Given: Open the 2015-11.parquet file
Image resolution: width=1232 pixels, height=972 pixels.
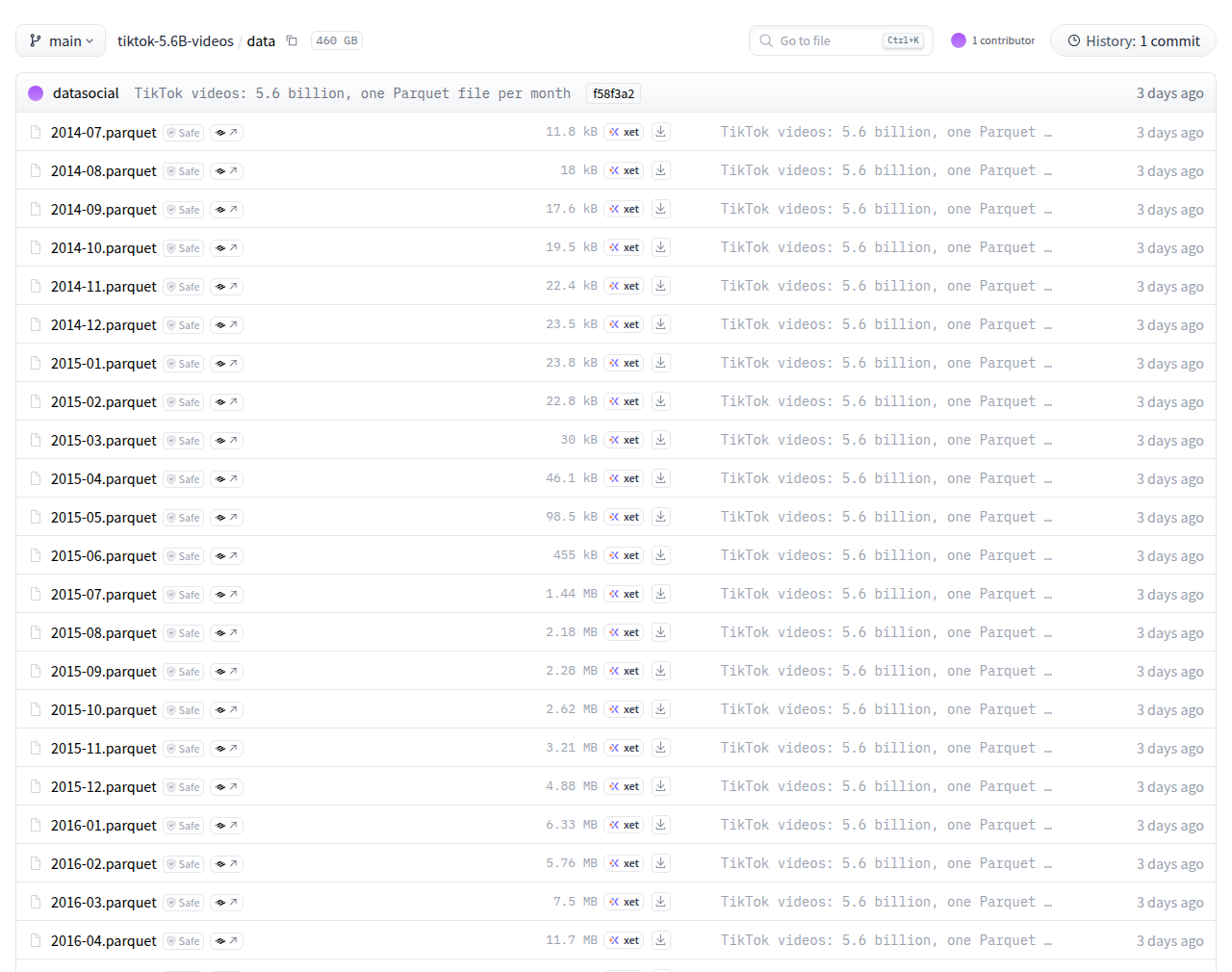Looking at the screenshot, I should click(104, 749).
